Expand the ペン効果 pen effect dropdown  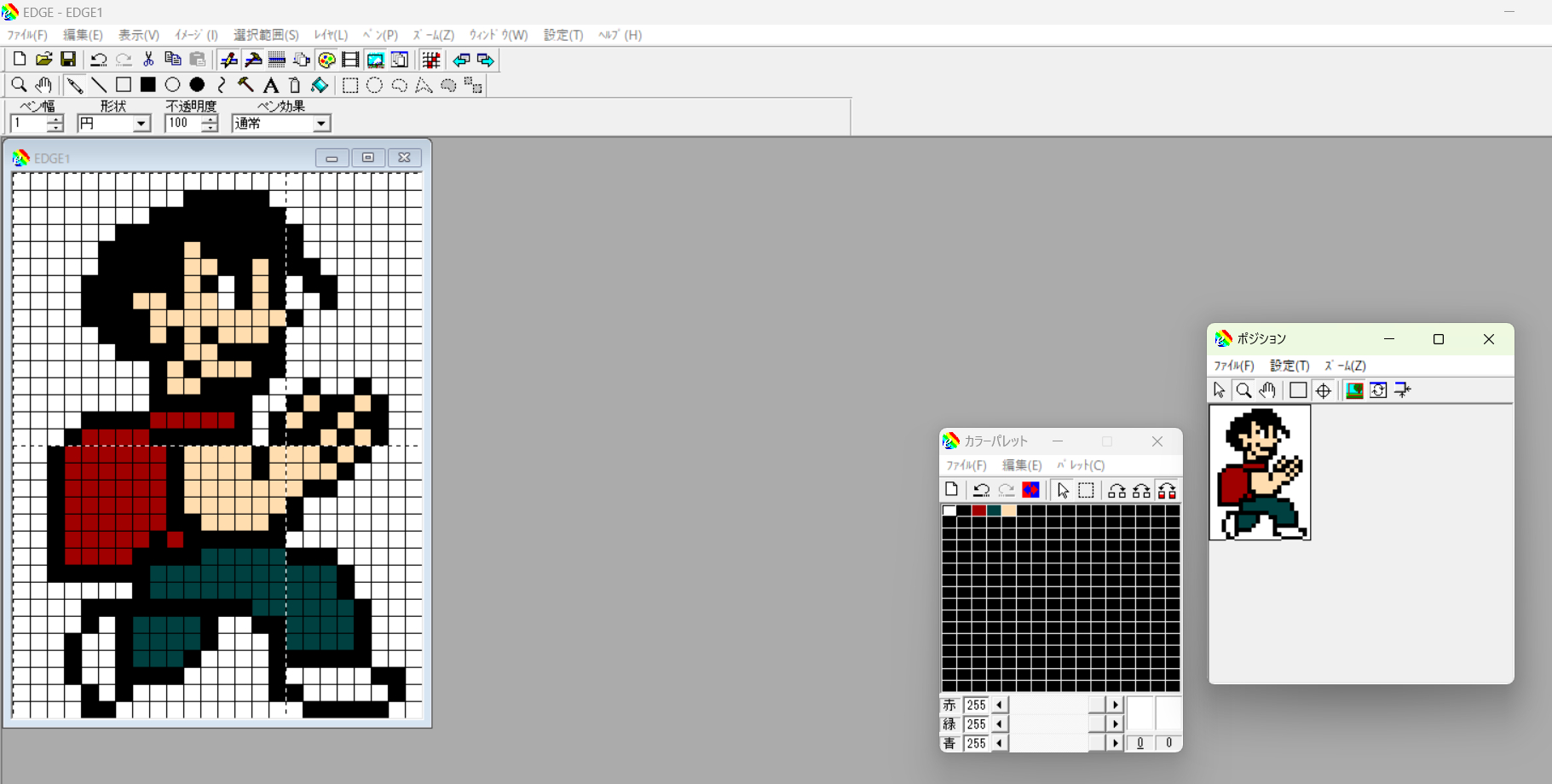coord(321,124)
